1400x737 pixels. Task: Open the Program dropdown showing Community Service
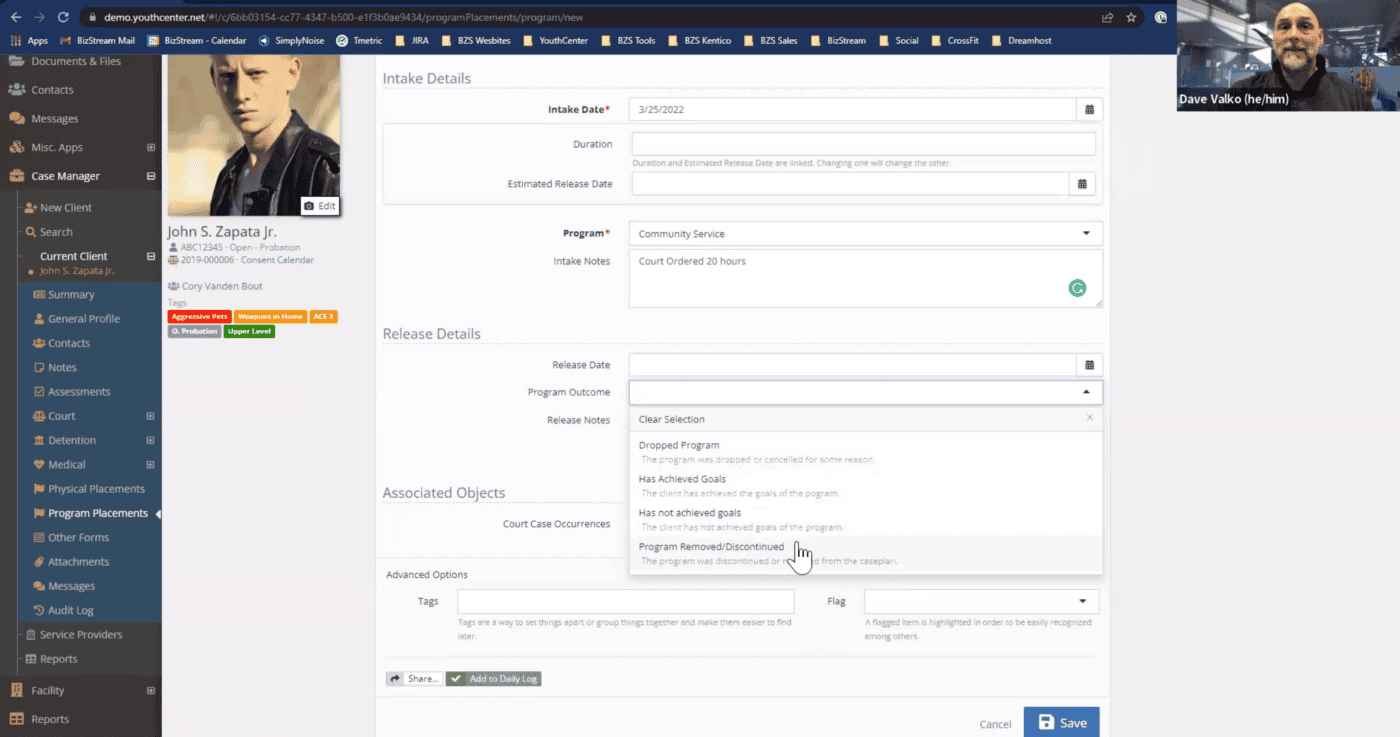866,234
